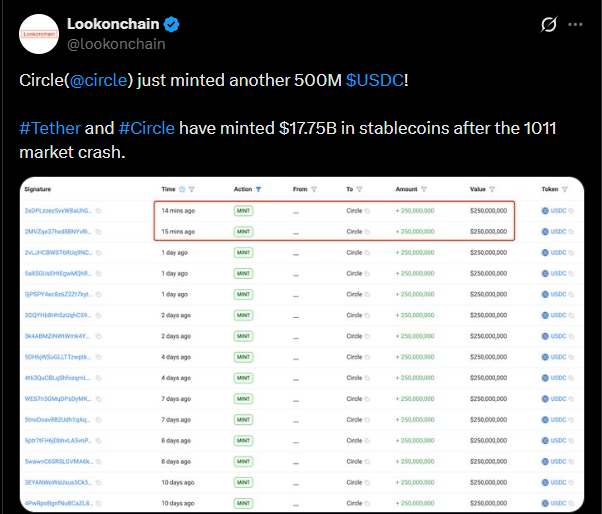
Task: Click the verified badge next to Lookonchain
Action: 171,23
